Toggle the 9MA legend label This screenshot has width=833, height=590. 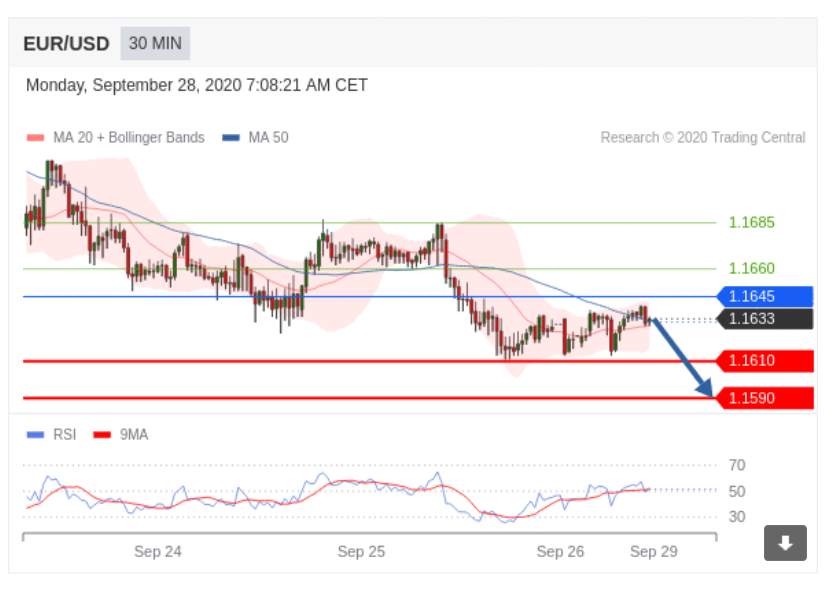pos(134,435)
